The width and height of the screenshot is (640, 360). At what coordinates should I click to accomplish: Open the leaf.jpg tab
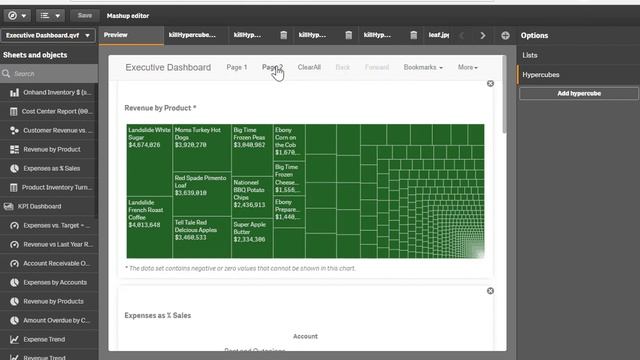(x=438, y=35)
